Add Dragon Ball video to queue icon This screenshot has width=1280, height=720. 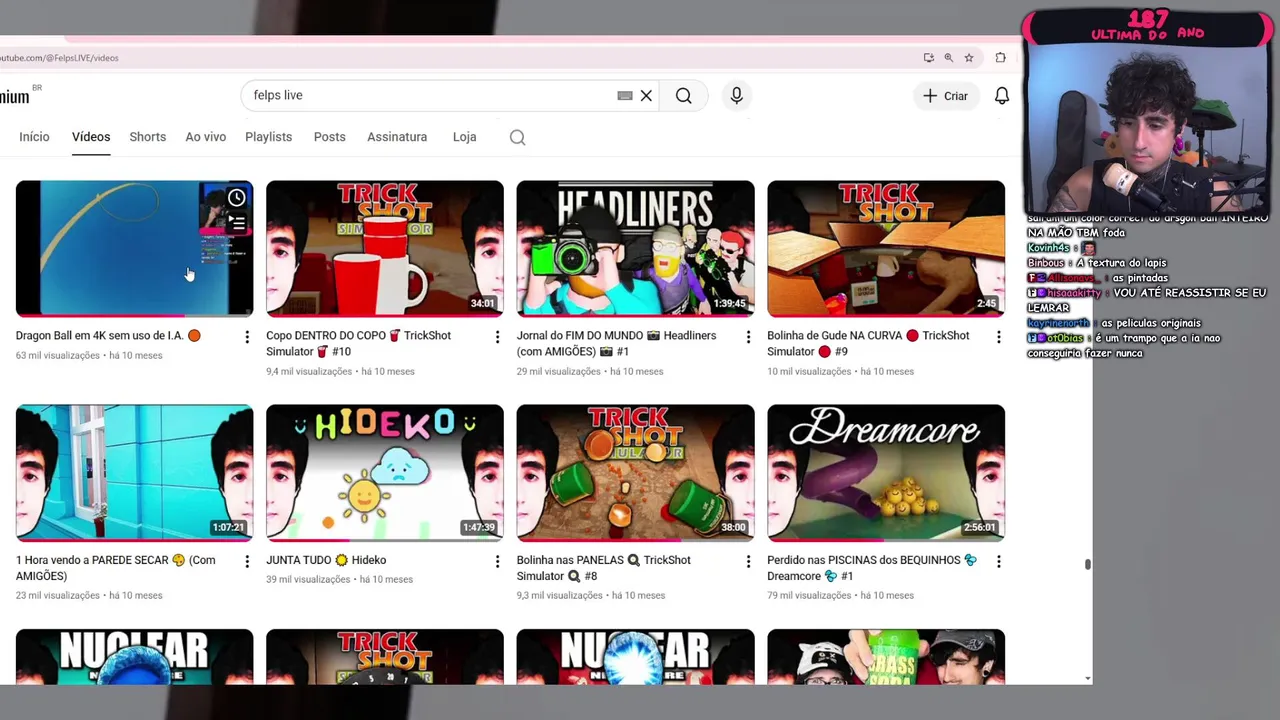tap(236, 224)
